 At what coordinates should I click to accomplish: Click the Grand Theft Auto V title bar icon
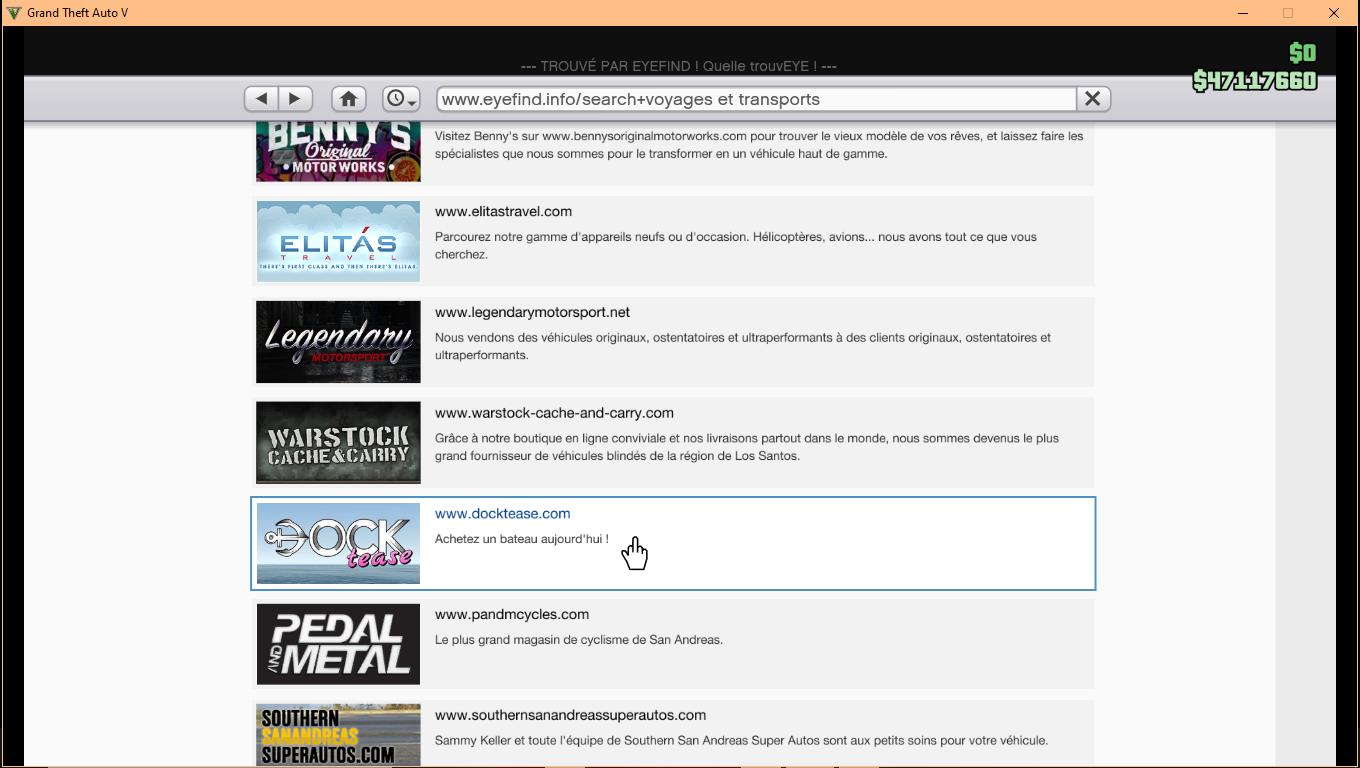click(x=13, y=13)
